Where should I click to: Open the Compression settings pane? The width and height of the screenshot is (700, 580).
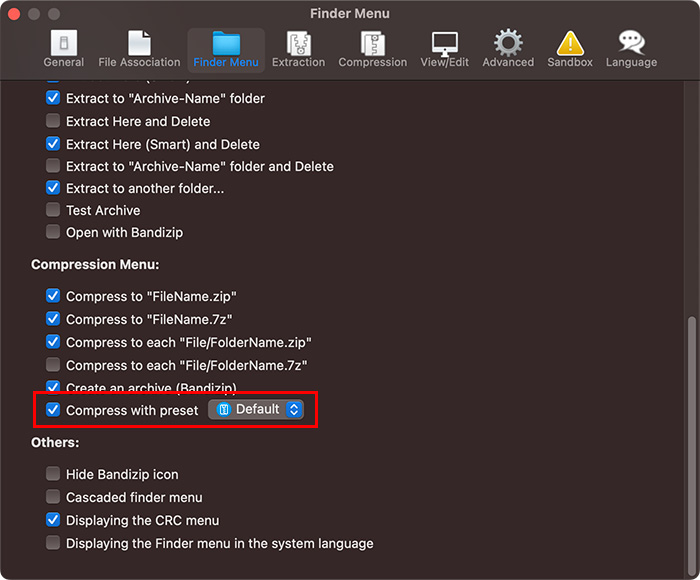[373, 49]
